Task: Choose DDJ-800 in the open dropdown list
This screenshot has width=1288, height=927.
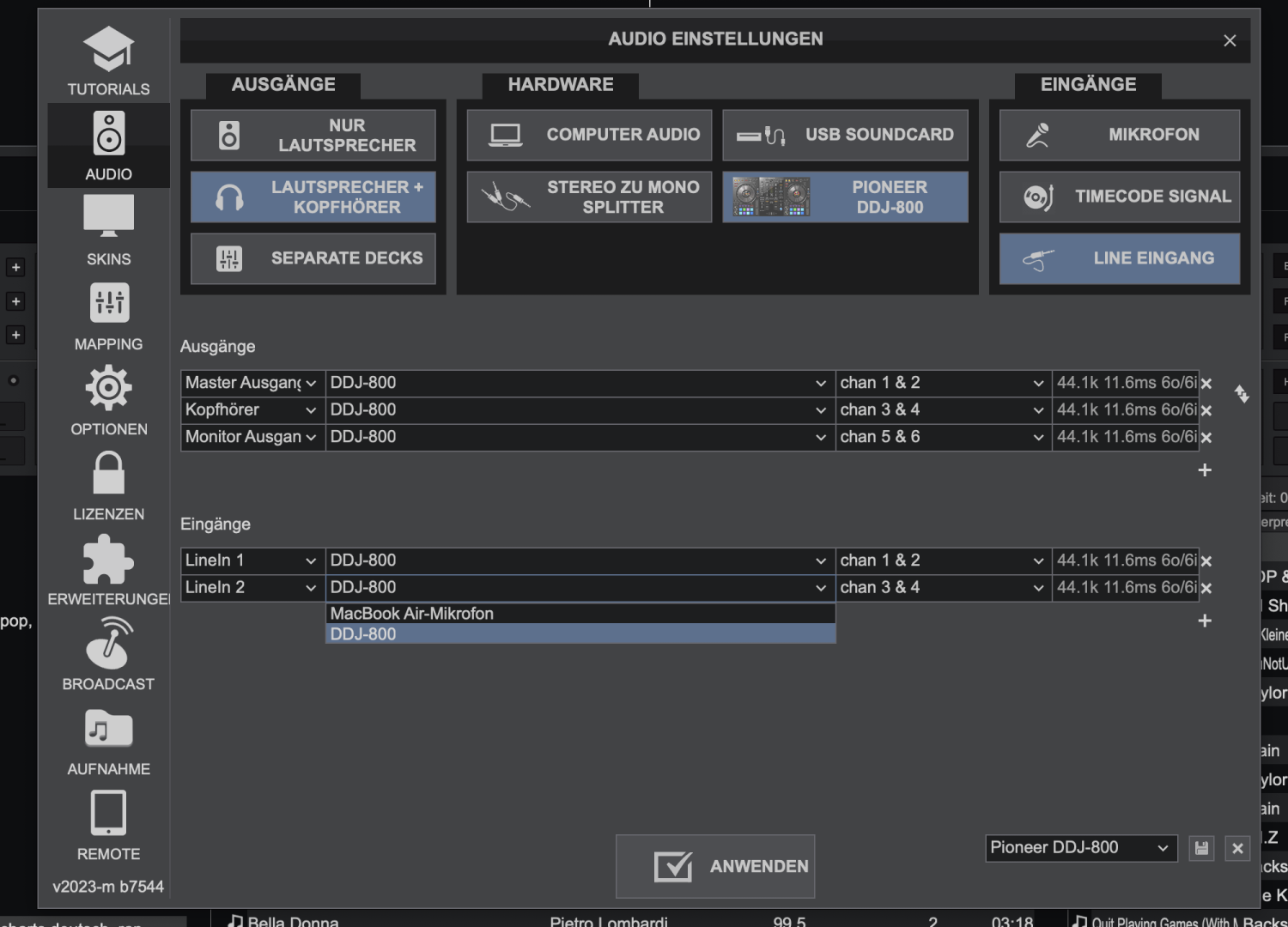Action: tap(580, 633)
